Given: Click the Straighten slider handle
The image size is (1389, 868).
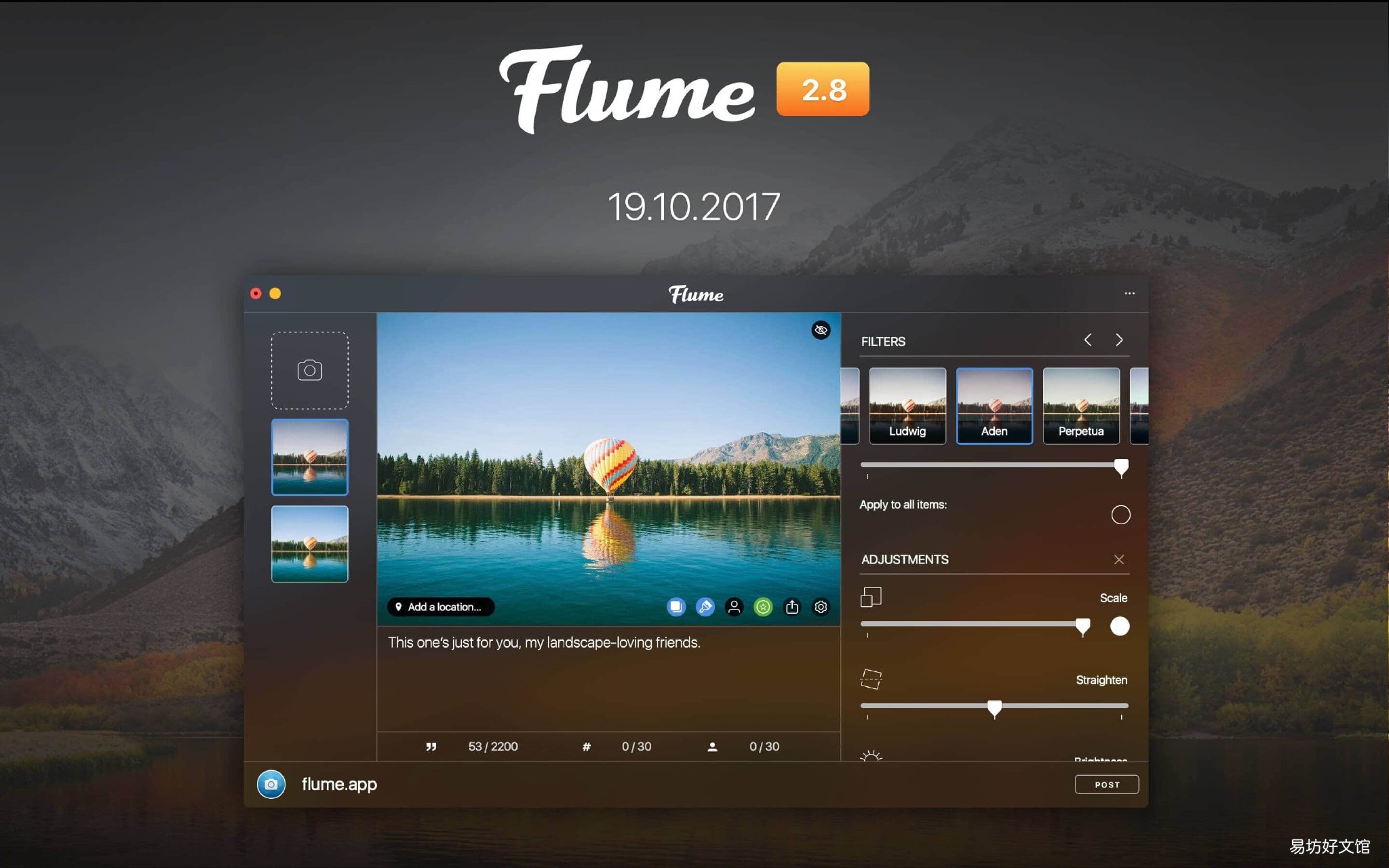Looking at the screenshot, I should [x=994, y=709].
